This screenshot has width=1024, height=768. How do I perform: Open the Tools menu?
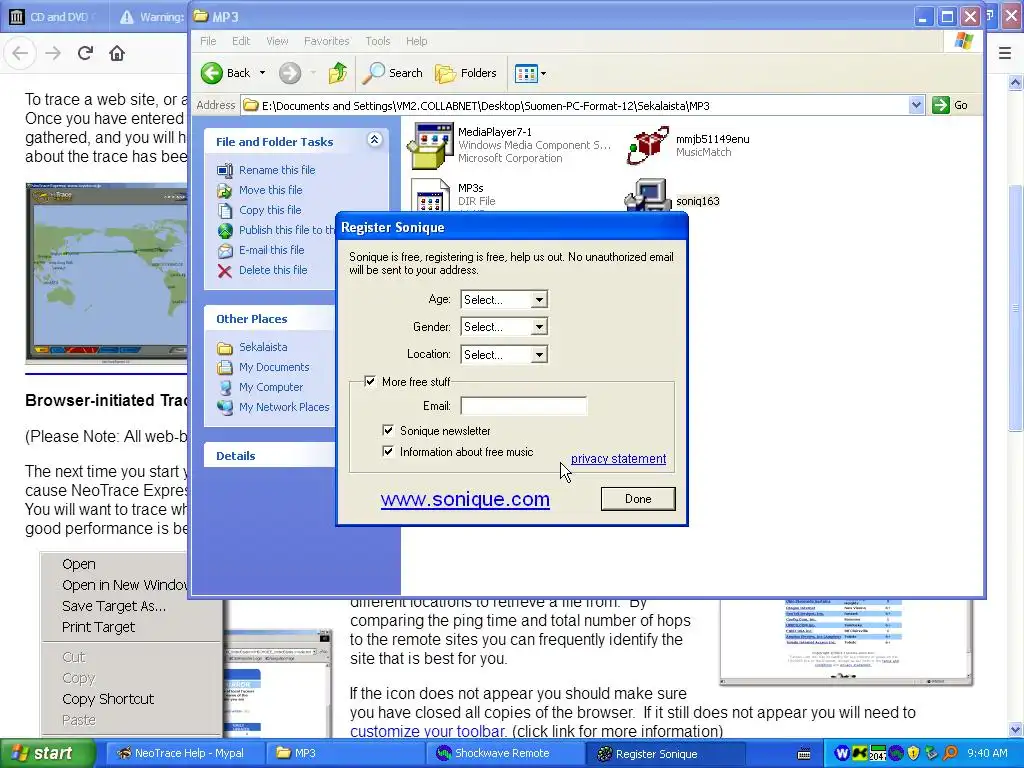pyautogui.click(x=377, y=41)
